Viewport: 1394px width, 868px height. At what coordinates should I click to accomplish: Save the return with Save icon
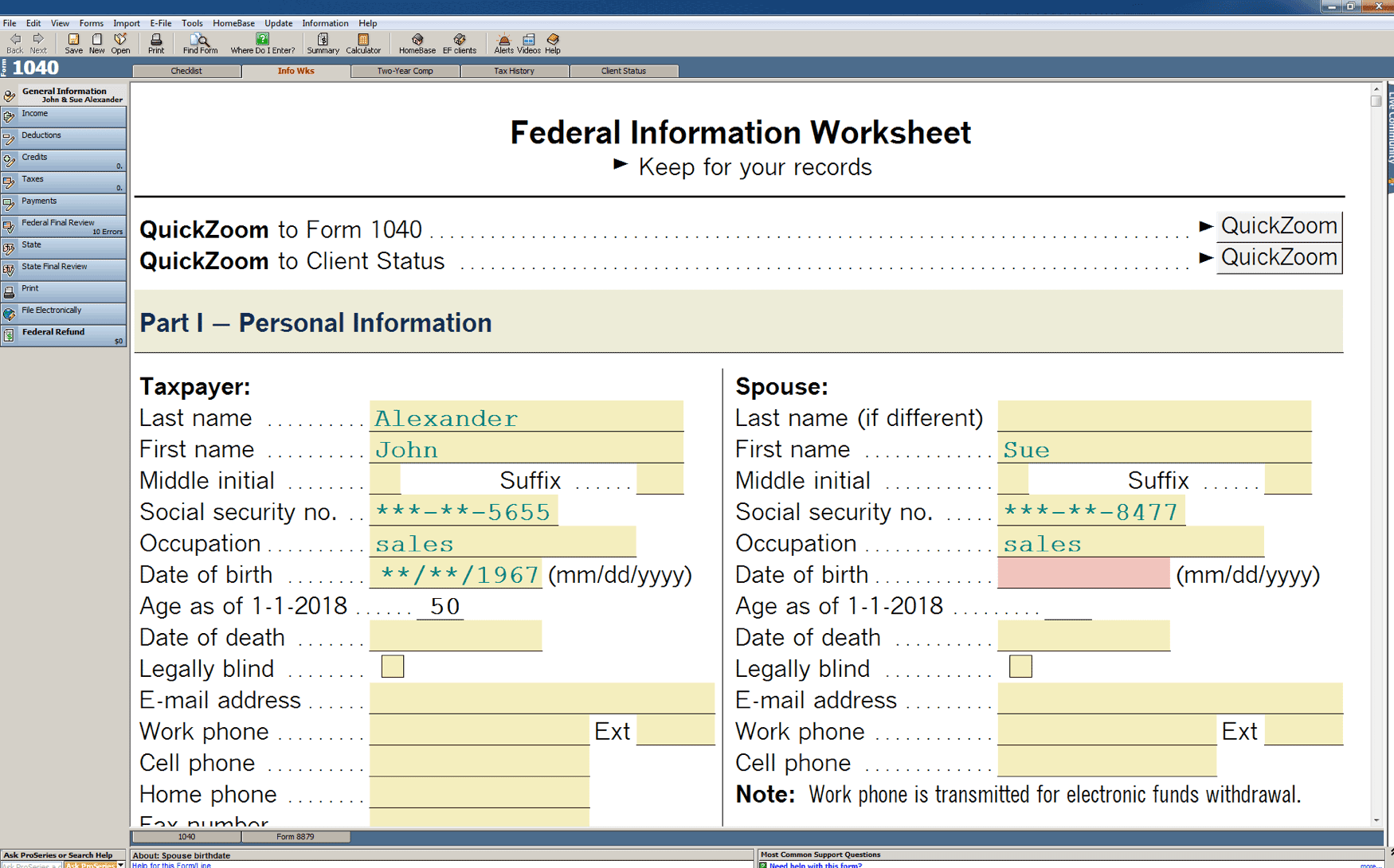tap(73, 43)
